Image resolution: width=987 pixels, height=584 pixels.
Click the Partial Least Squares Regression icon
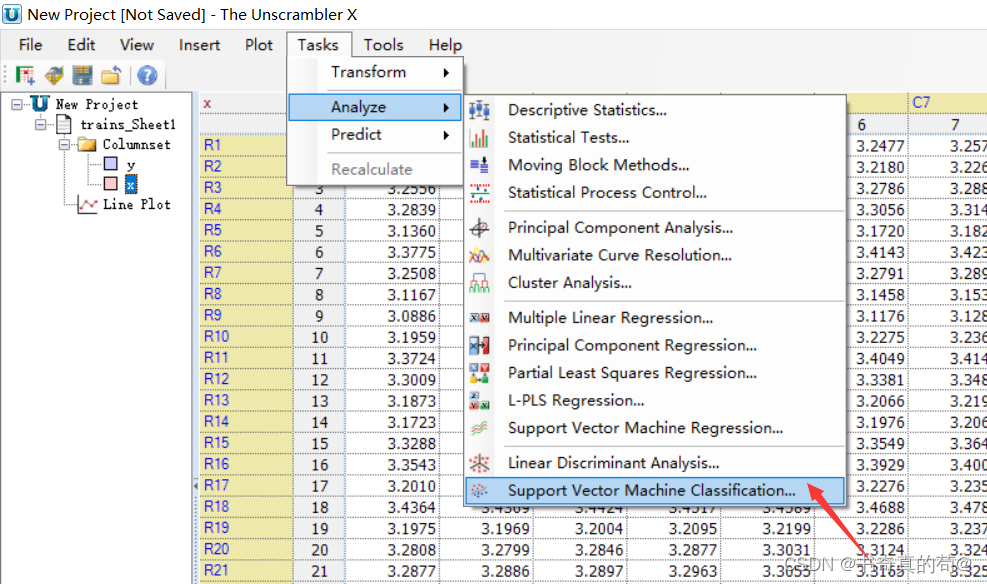click(479, 373)
